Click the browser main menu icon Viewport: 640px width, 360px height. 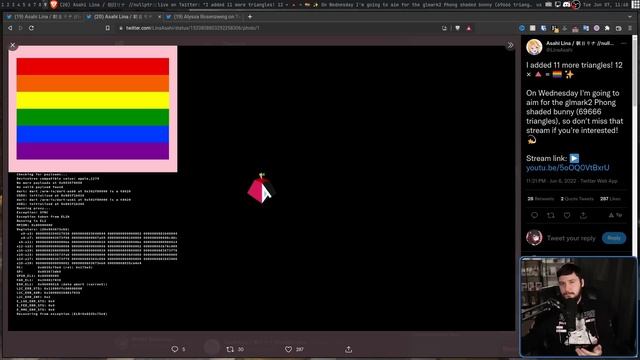[630, 28]
